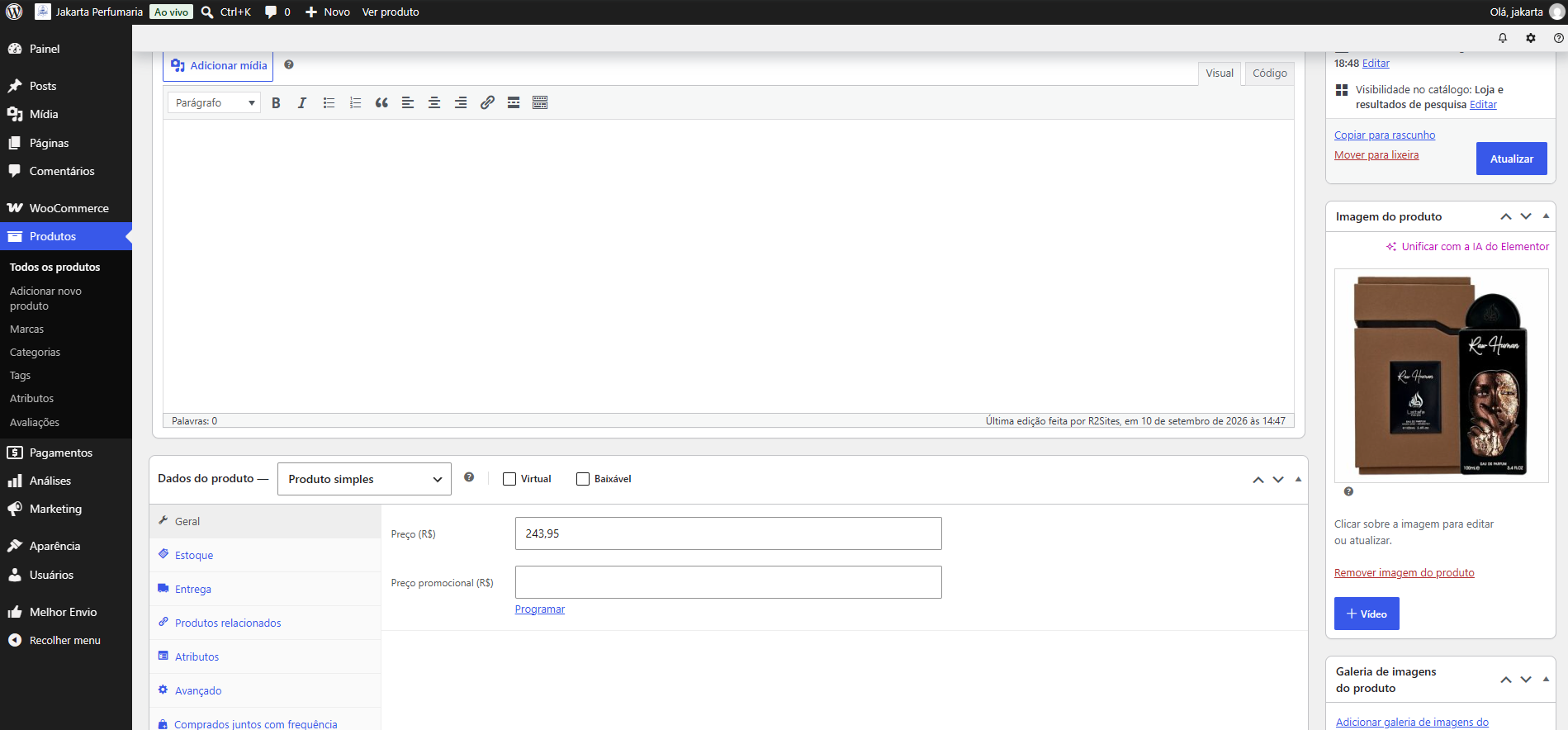Open the comments bubble in admin bar
The image size is (1568, 730).
[277, 12]
